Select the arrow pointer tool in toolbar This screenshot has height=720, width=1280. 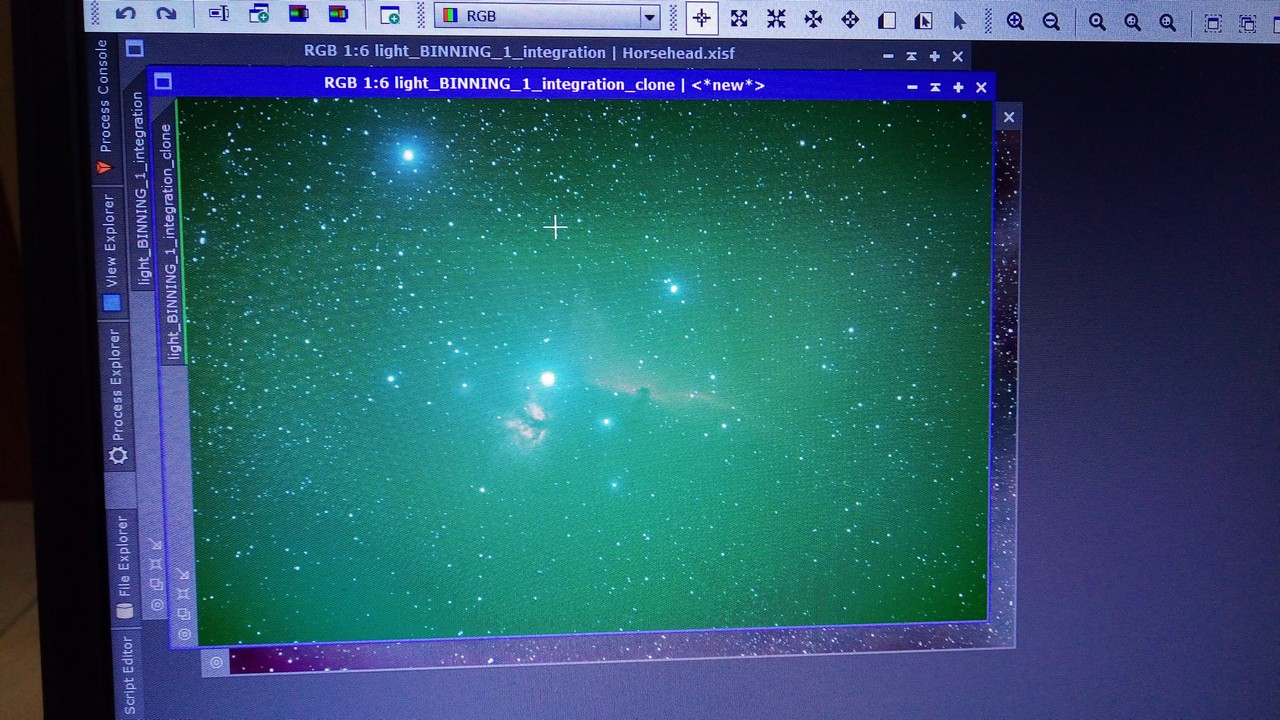pos(959,21)
